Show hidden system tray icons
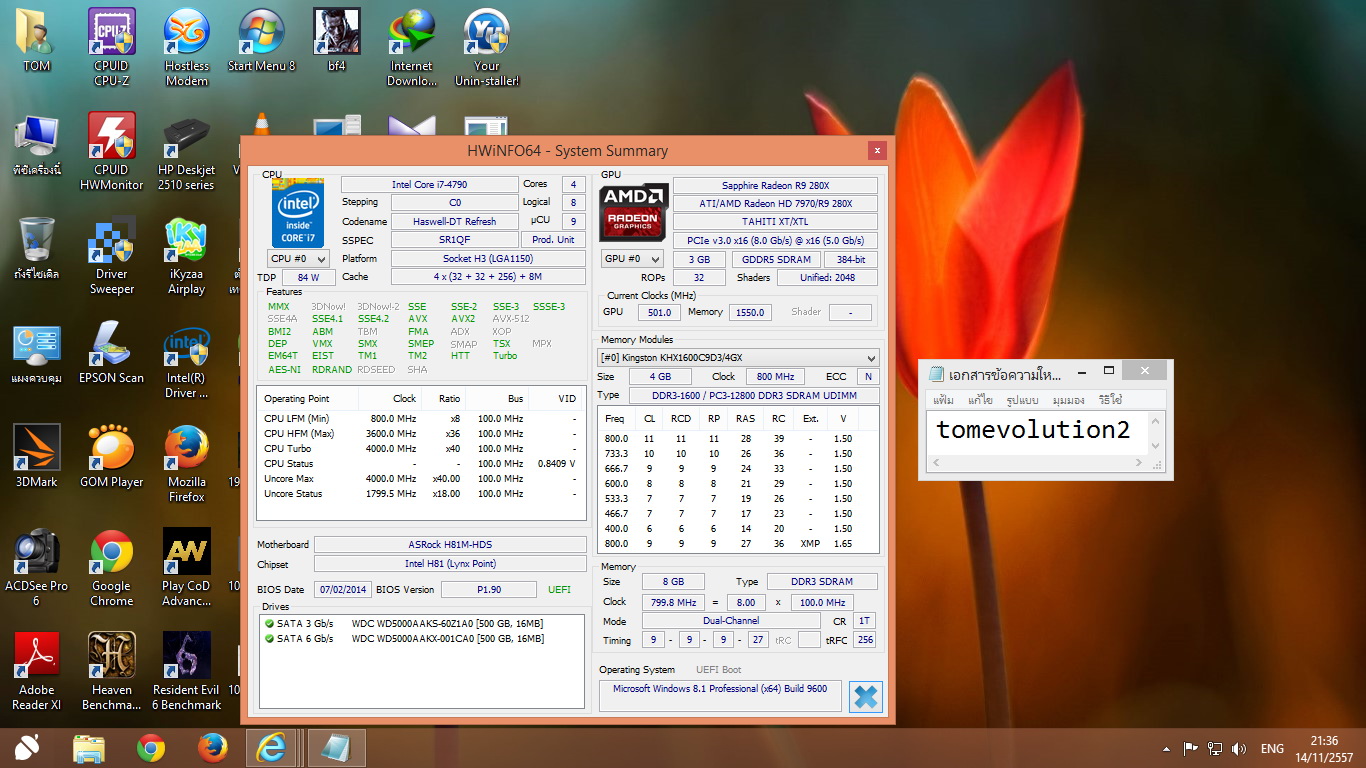This screenshot has height=768, width=1366. [1166, 748]
